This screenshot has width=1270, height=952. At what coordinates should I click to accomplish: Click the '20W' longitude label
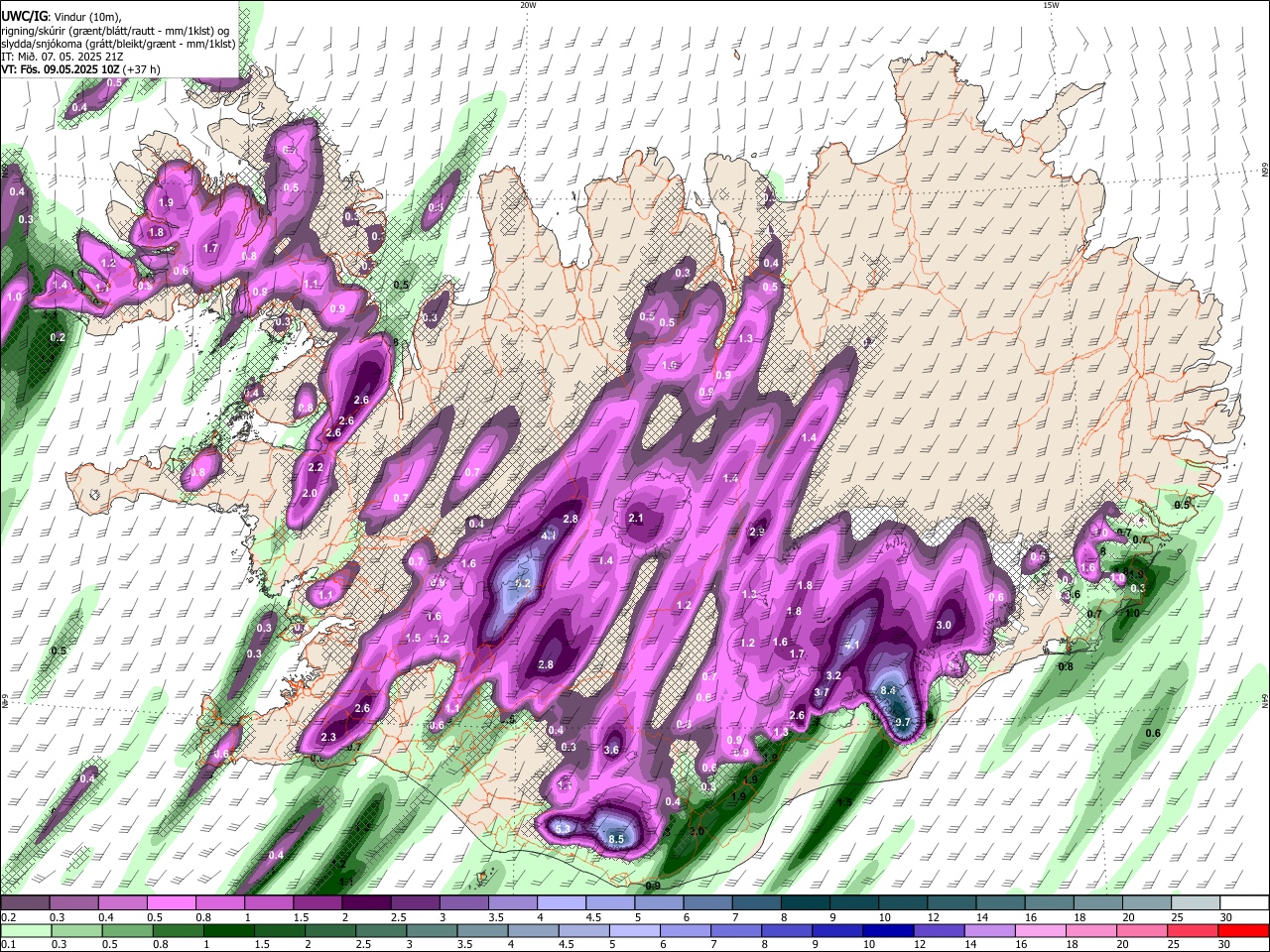click(x=528, y=5)
